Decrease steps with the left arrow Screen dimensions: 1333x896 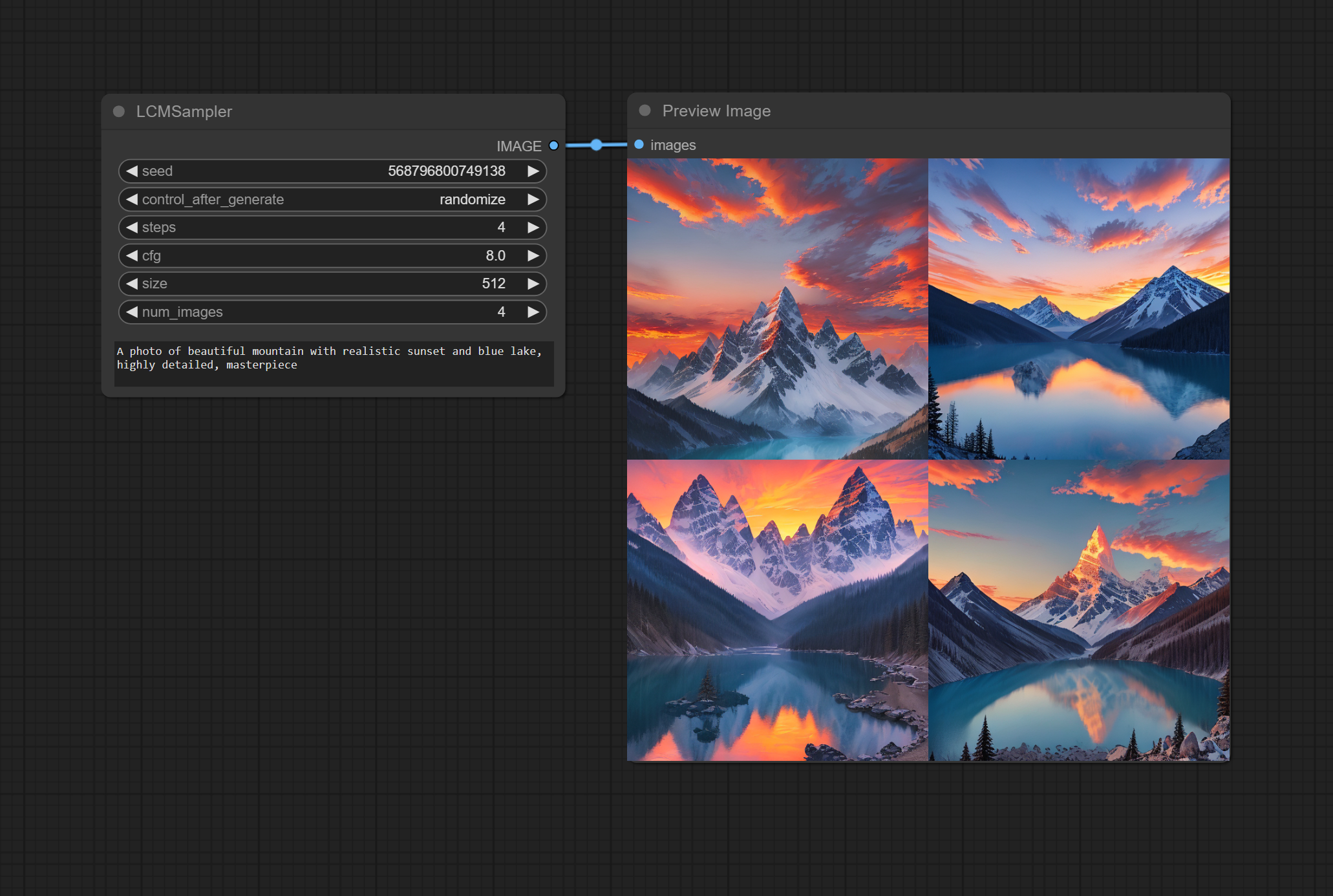132,227
